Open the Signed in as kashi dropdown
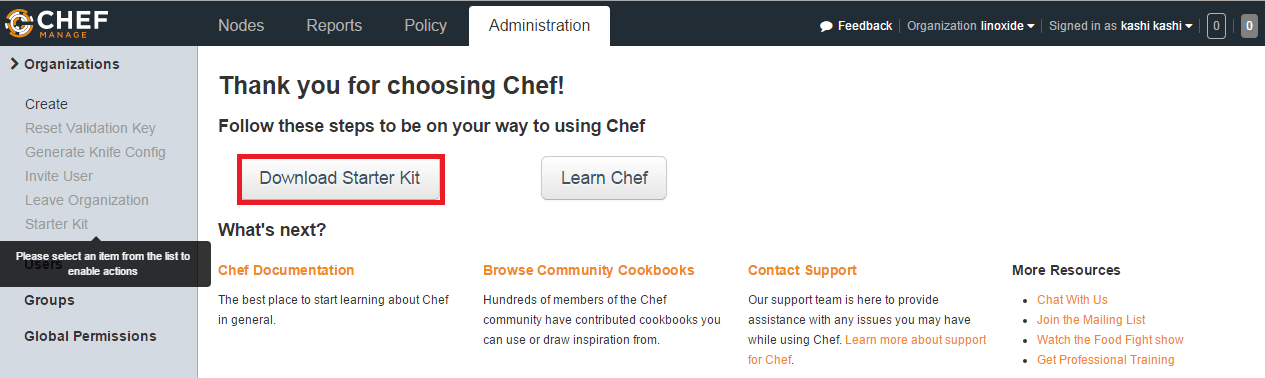The image size is (1265, 378). coord(1121,26)
